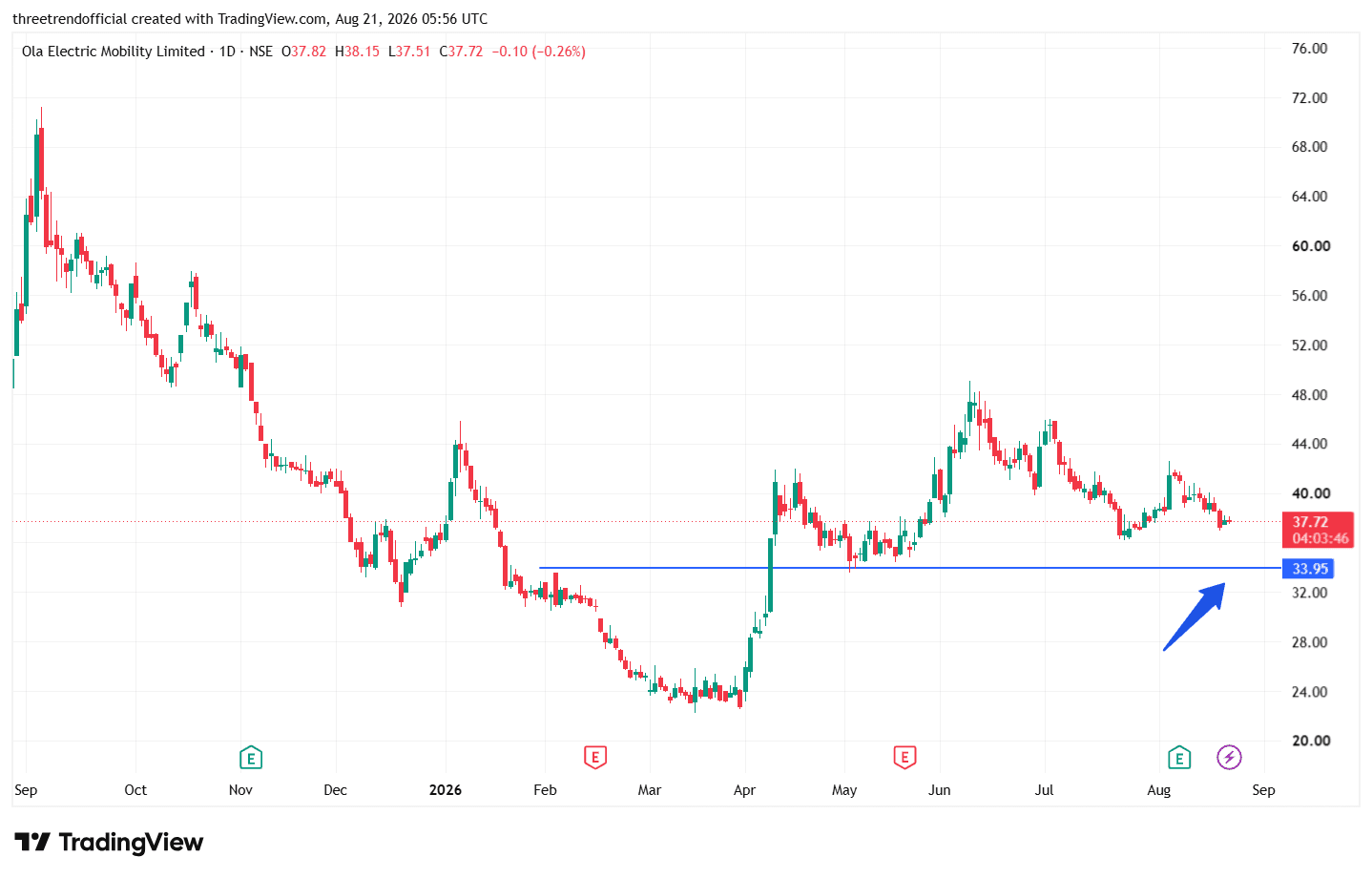This screenshot has height=878, width=1372.
Task: Click the 56.00 price axis label
Action: tap(1309, 296)
